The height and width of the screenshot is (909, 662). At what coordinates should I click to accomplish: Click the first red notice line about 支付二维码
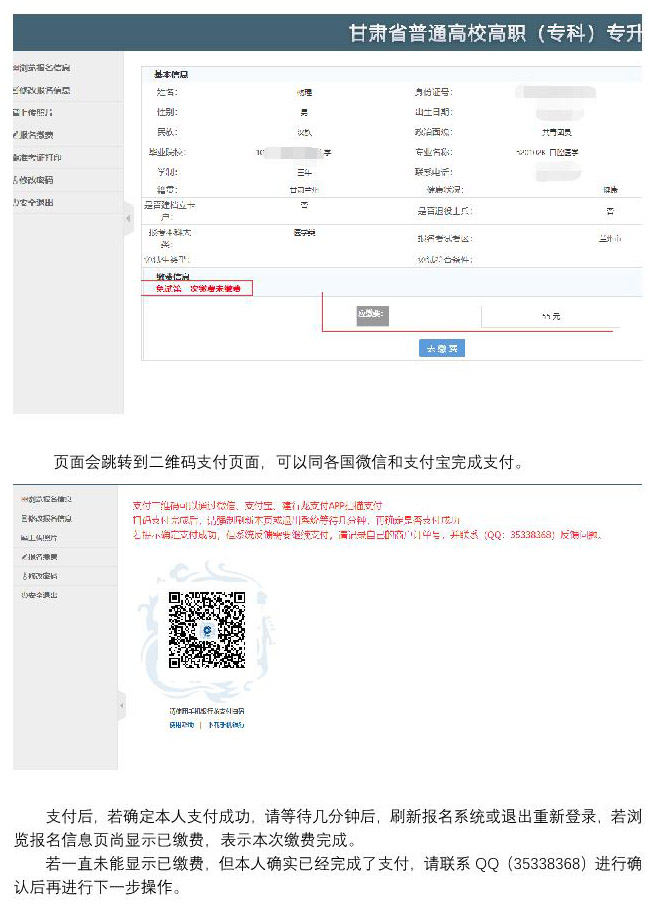257,506
